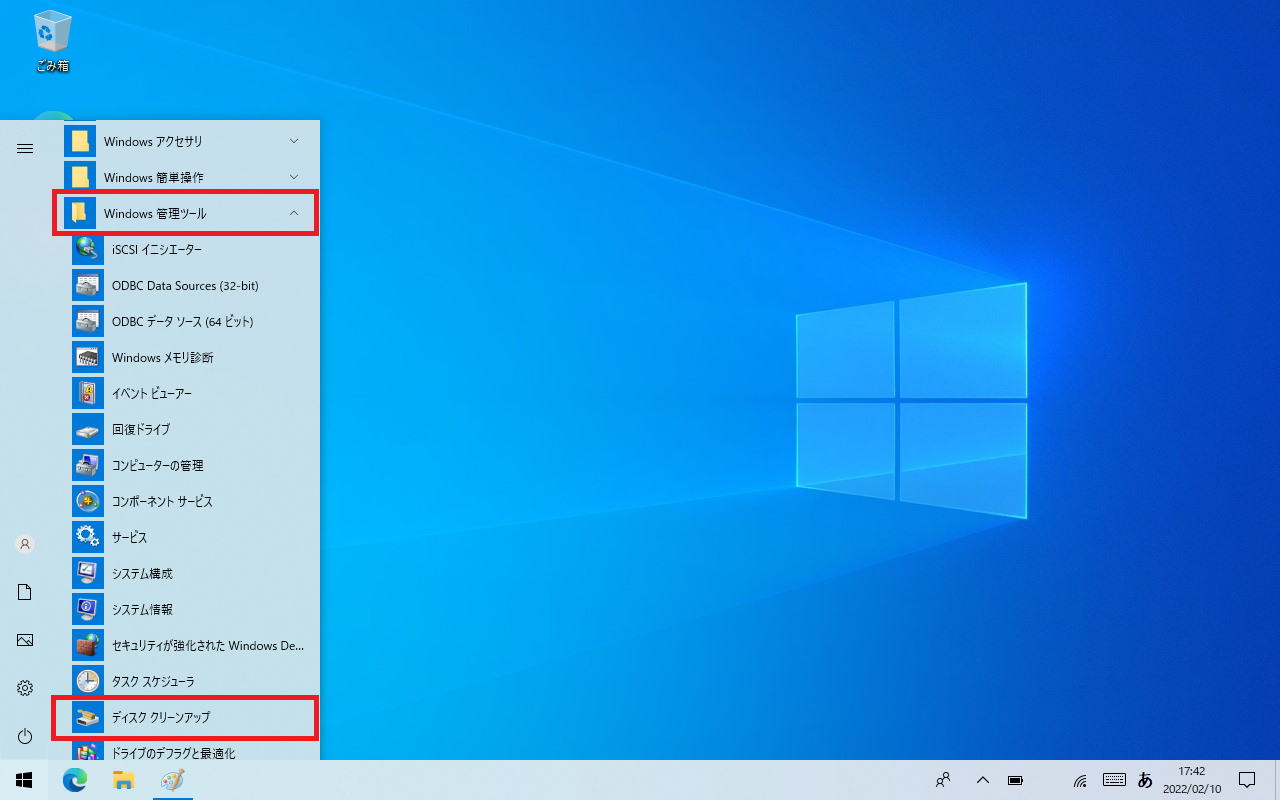Click the サービス gears icon
The image size is (1280, 800).
88,537
